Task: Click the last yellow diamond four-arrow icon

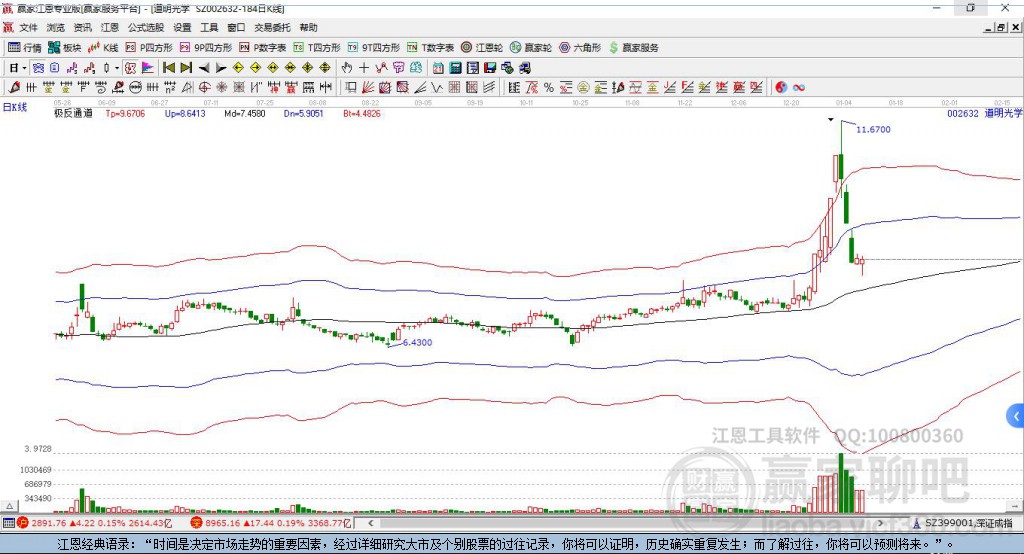Action: [x=325, y=68]
